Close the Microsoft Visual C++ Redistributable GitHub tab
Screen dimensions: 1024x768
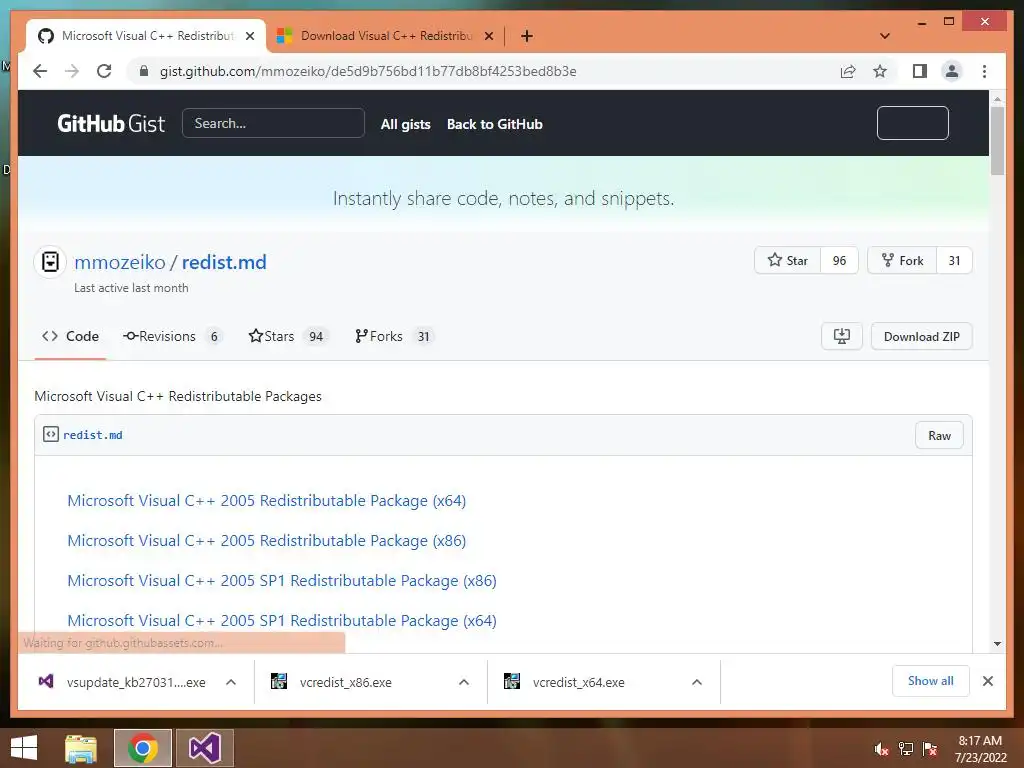249,36
